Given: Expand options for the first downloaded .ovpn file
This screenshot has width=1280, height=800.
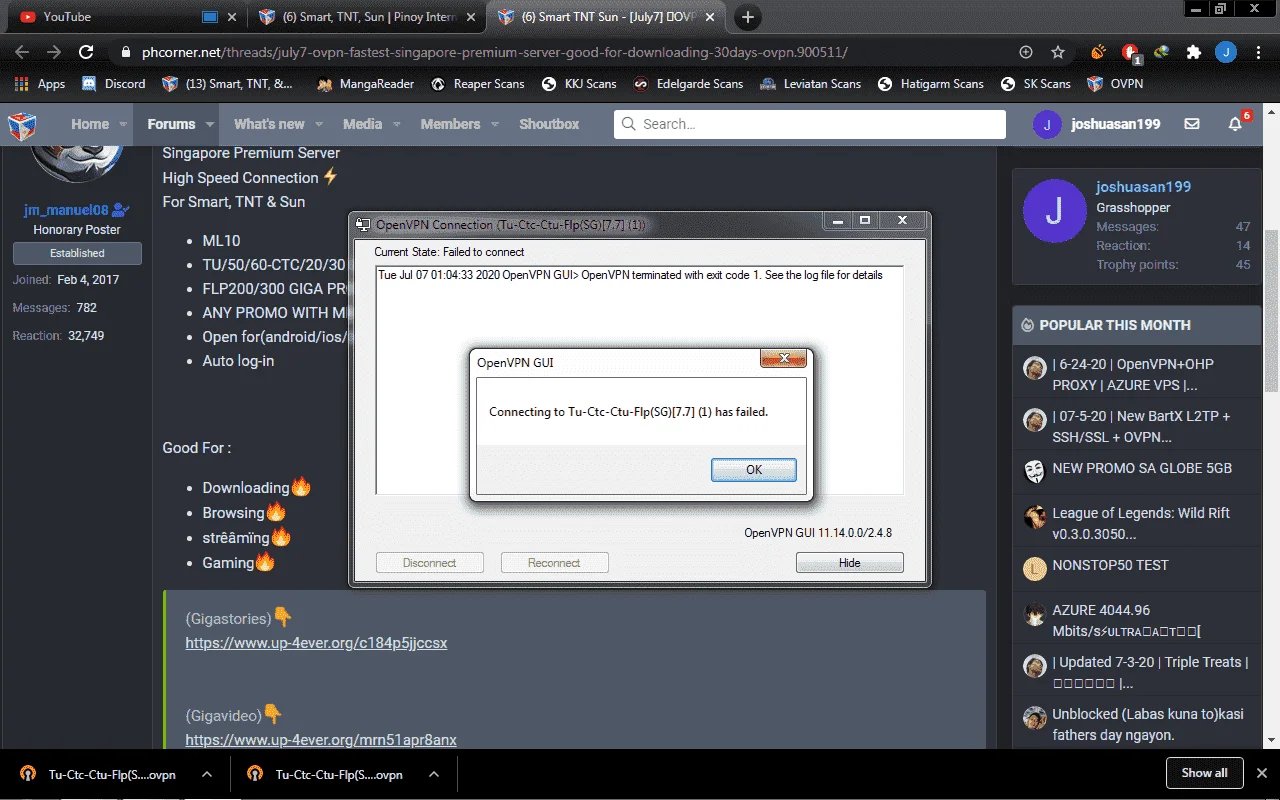Looking at the screenshot, I should pos(206,774).
